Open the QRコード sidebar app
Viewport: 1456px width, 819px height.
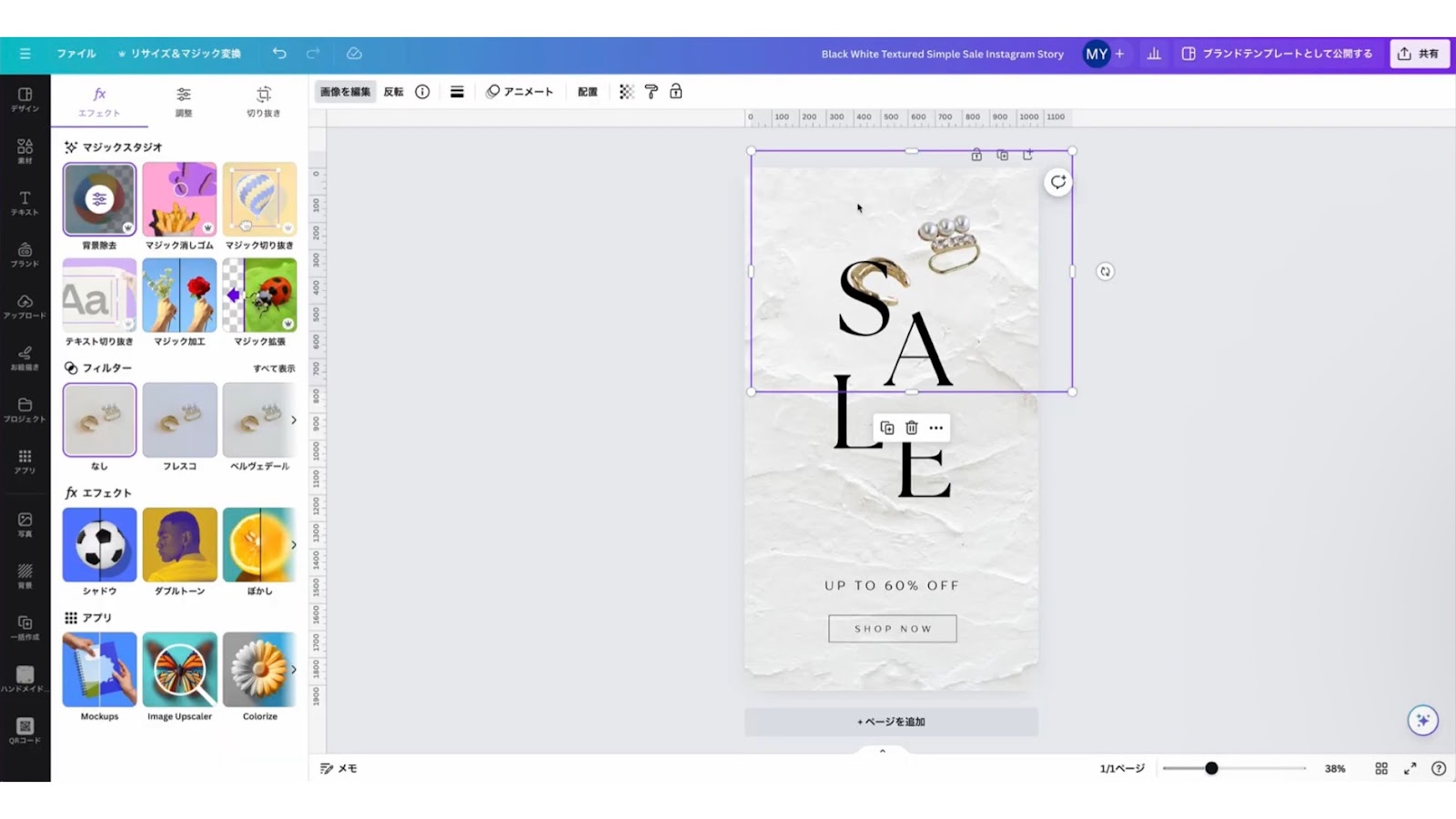point(25,732)
